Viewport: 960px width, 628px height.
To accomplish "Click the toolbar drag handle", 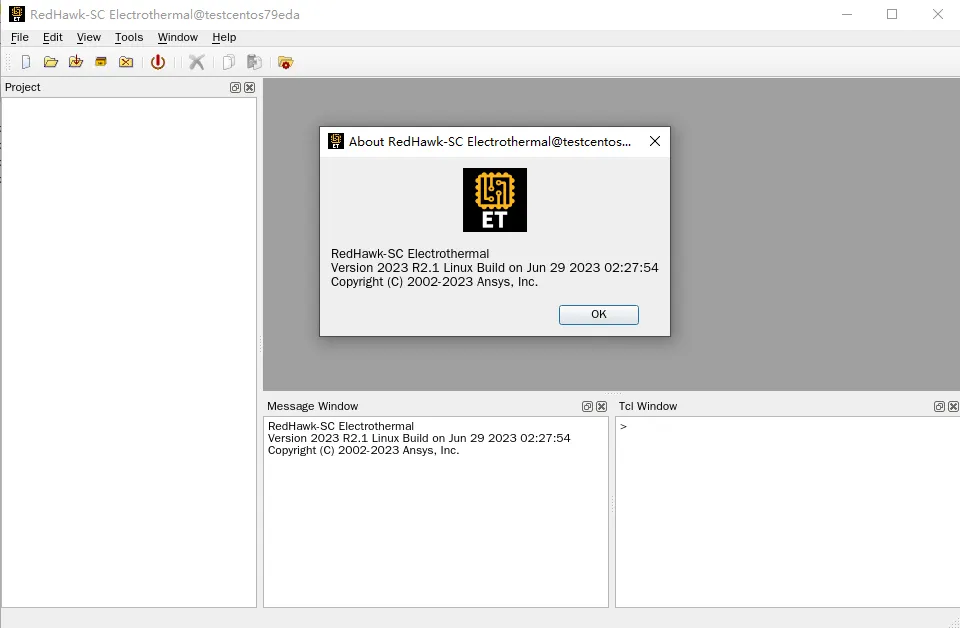I will pos(8,62).
